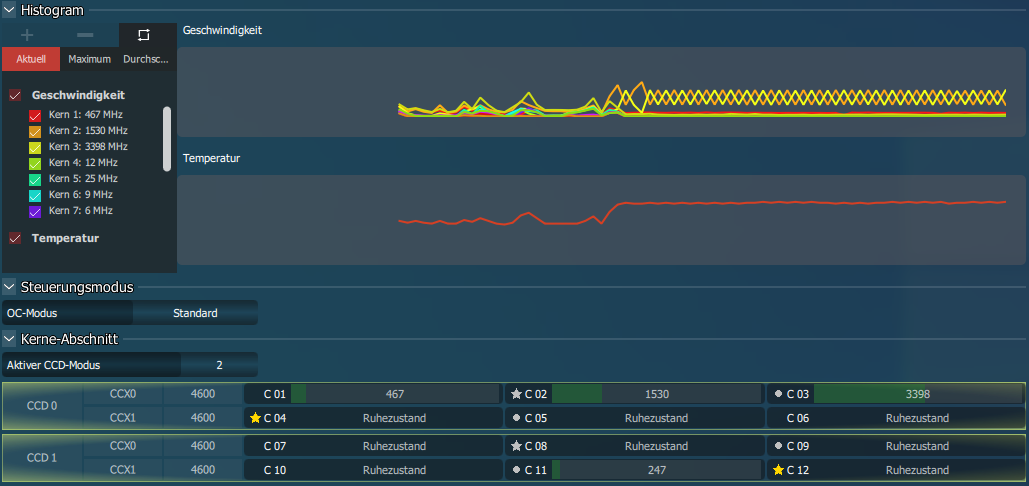Screen dimensions: 1029x486
Task: Collapse the Steuerungsmodus section
Action: tap(9, 287)
